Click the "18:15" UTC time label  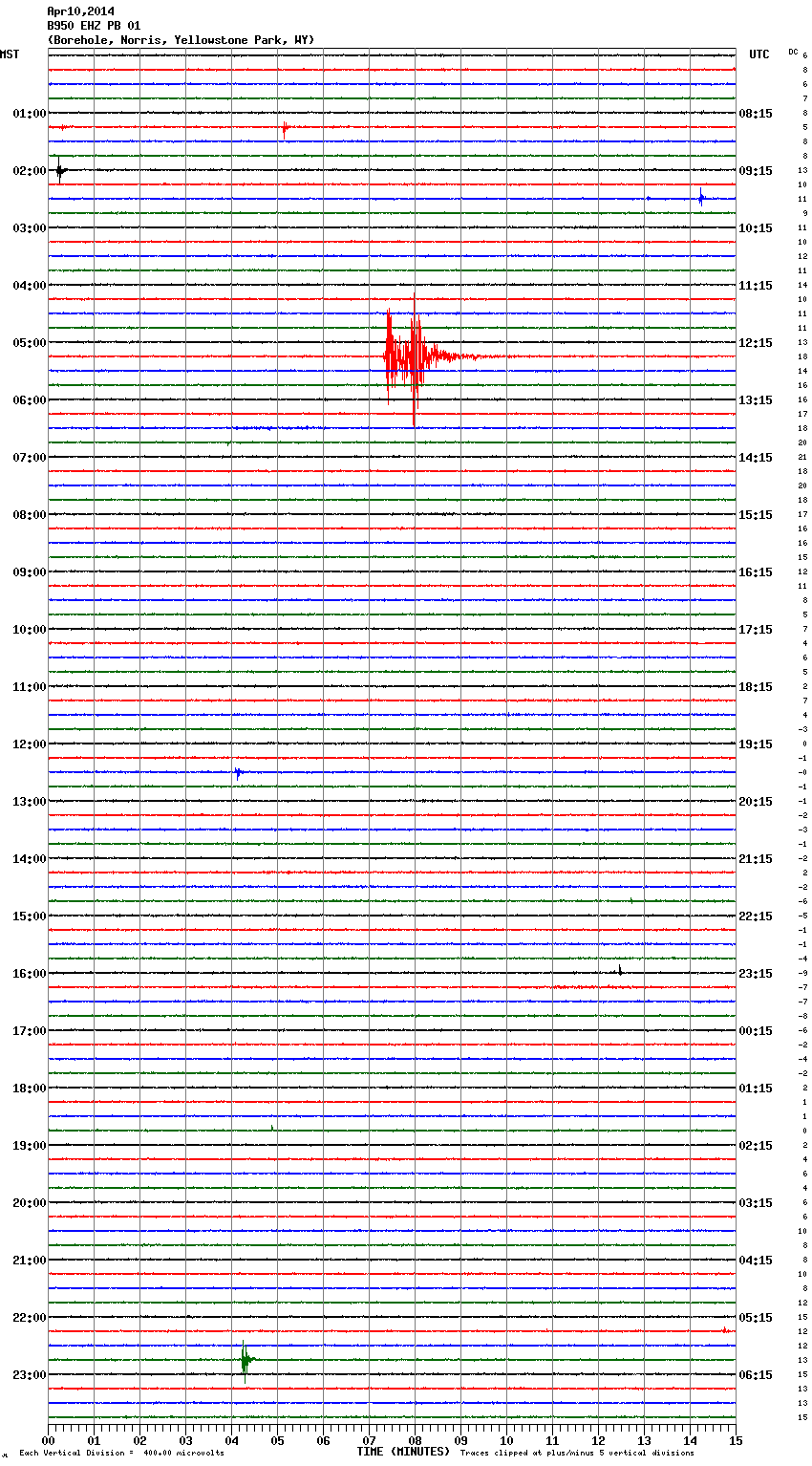[x=756, y=687]
